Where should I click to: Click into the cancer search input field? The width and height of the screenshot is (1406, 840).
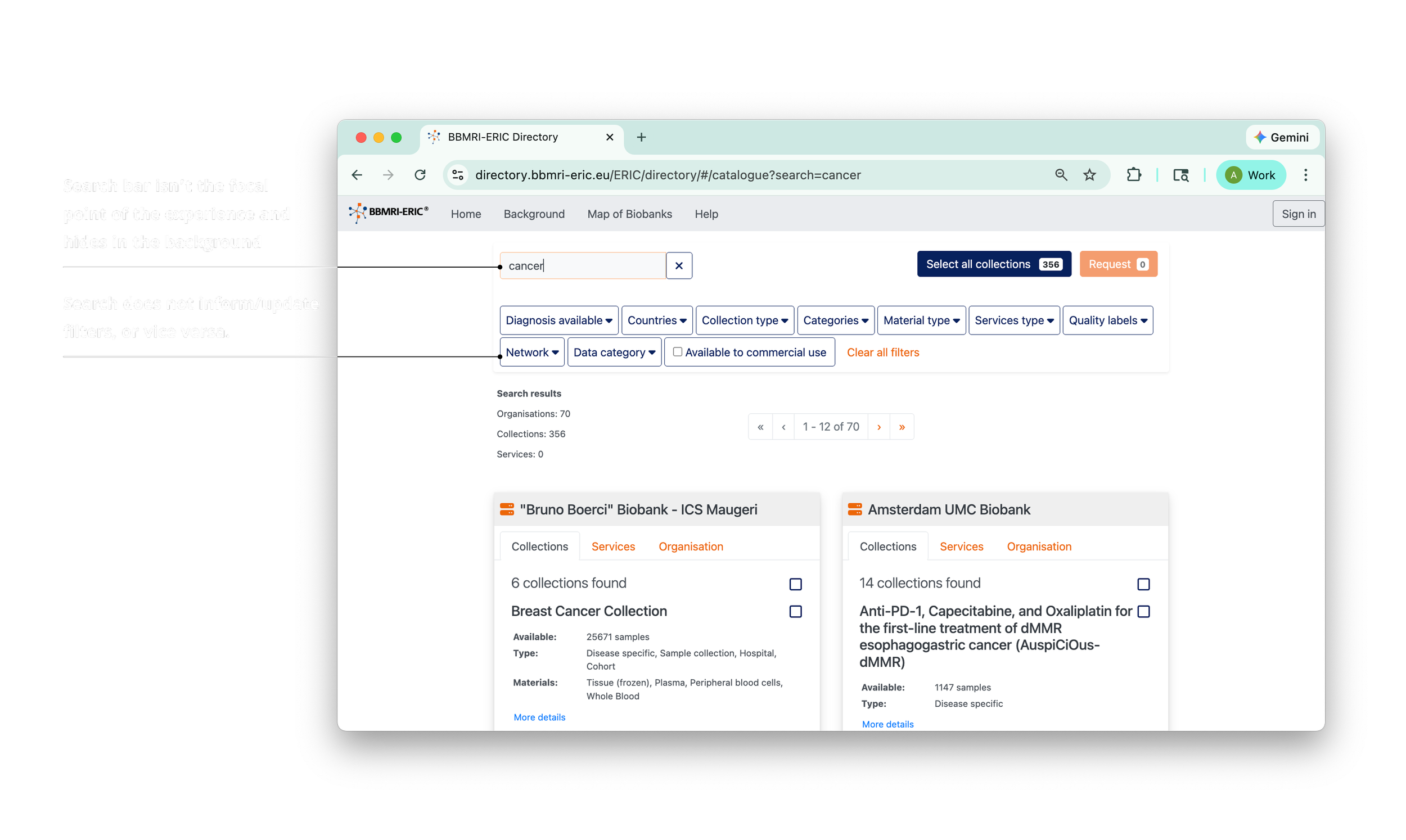point(583,265)
